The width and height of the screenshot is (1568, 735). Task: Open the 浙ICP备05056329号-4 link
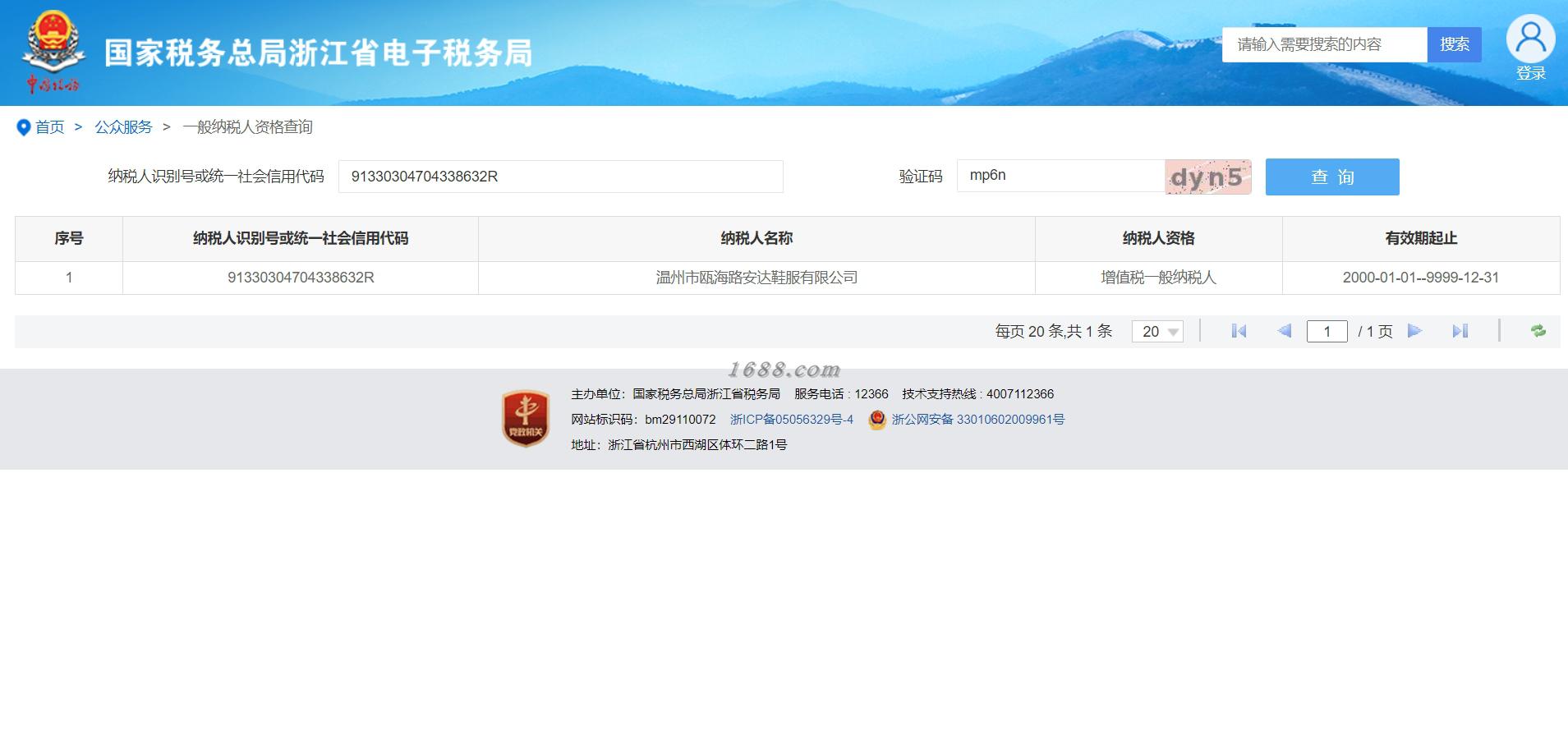(792, 420)
